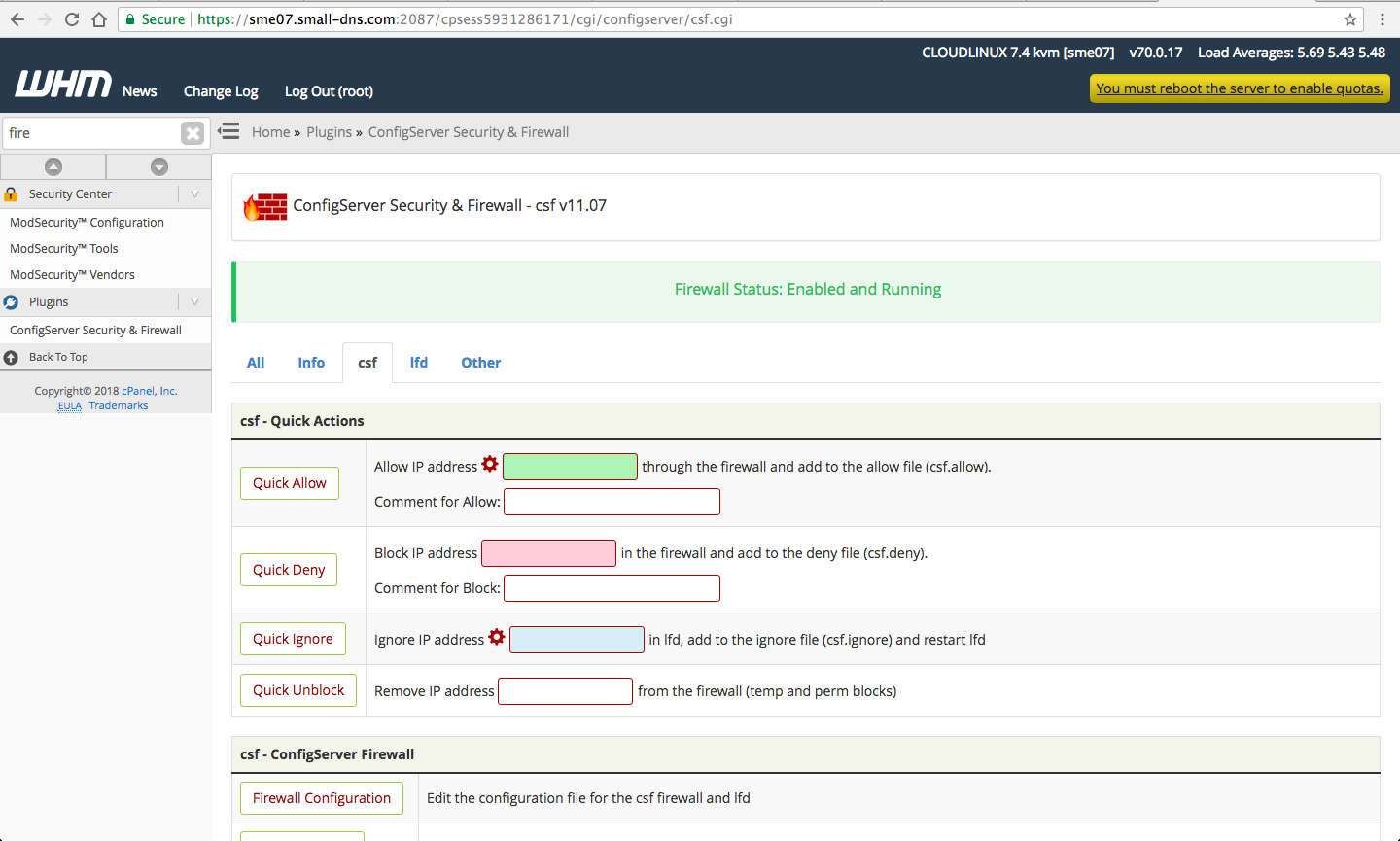
Task: Click the gear icon beside Allow IP address
Action: coord(490,464)
